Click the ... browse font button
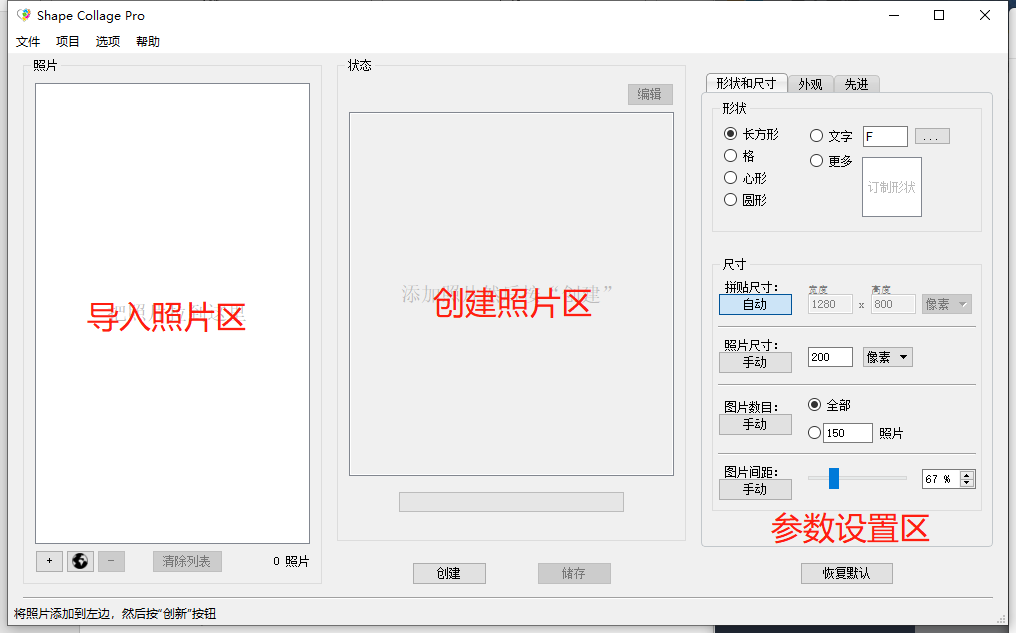The image size is (1016, 633). click(932, 136)
